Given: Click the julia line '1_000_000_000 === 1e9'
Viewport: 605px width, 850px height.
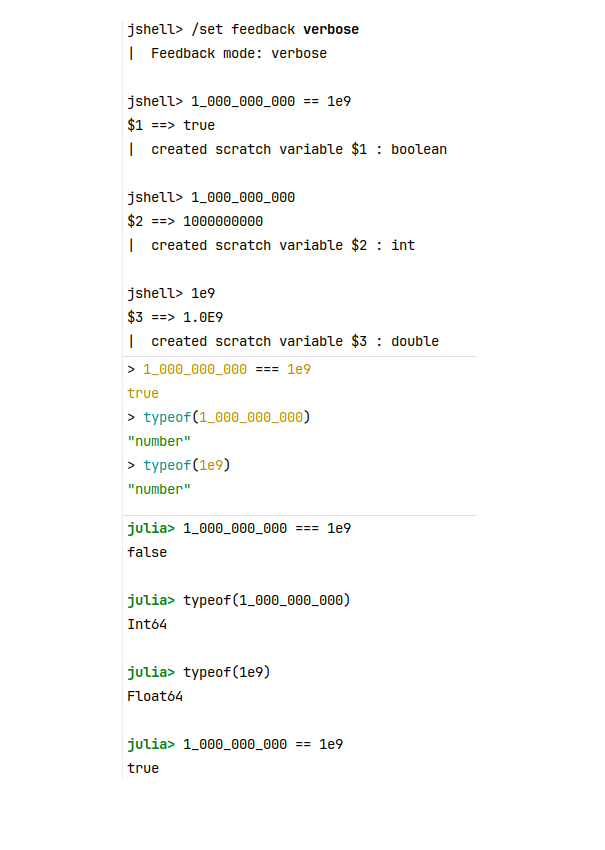Looking at the screenshot, I should 239,528.
